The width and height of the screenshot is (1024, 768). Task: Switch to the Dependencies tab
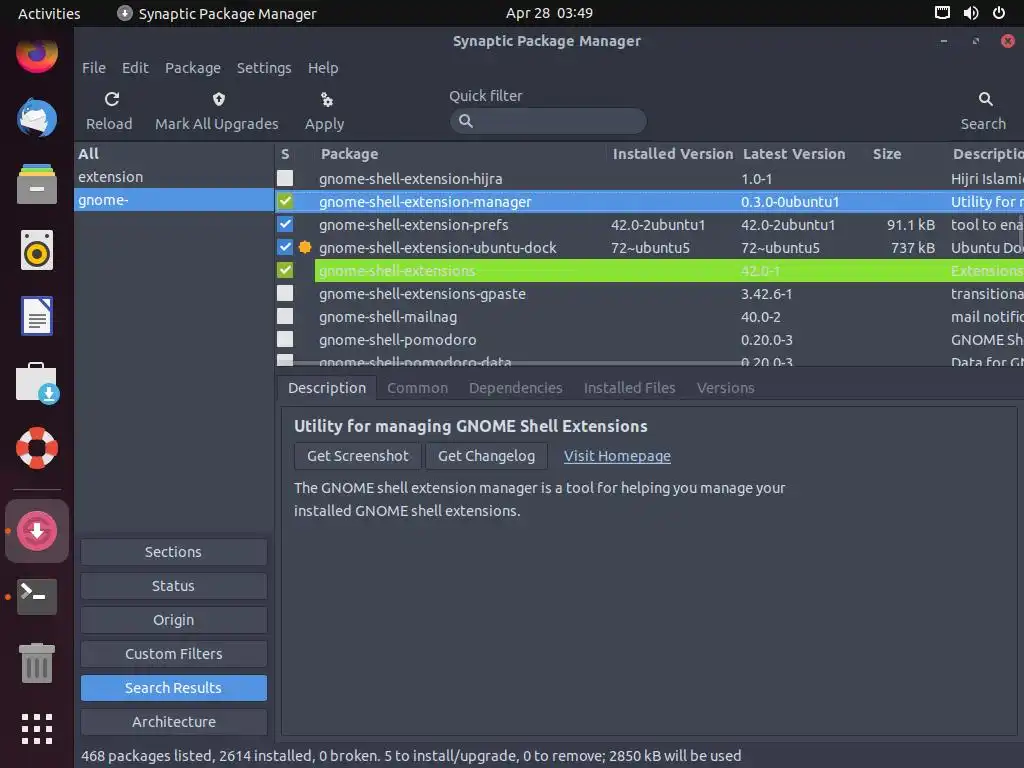pos(515,388)
